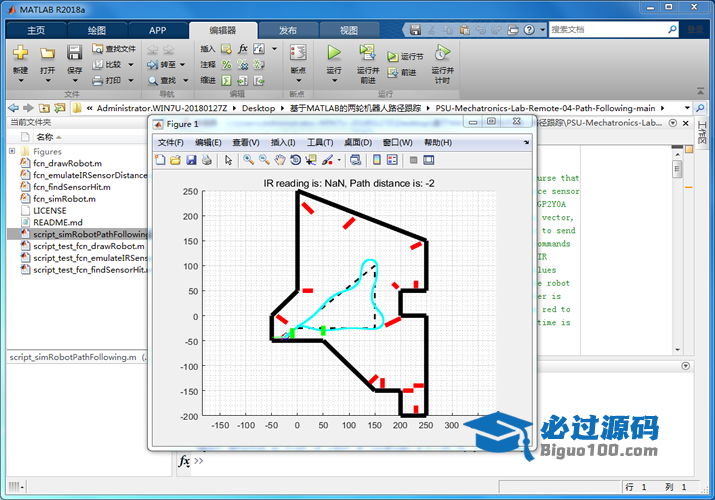Click the Save Figure icon in Figure 1 toolbar
The height and width of the screenshot is (500, 715).
[x=191, y=160]
